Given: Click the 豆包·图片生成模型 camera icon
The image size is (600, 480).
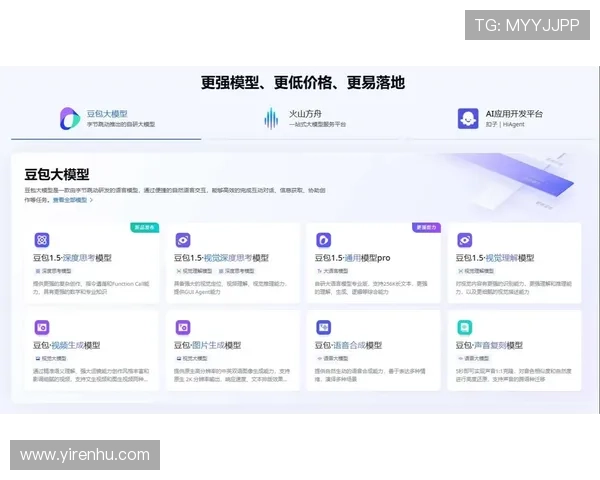Looking at the screenshot, I should [183, 327].
